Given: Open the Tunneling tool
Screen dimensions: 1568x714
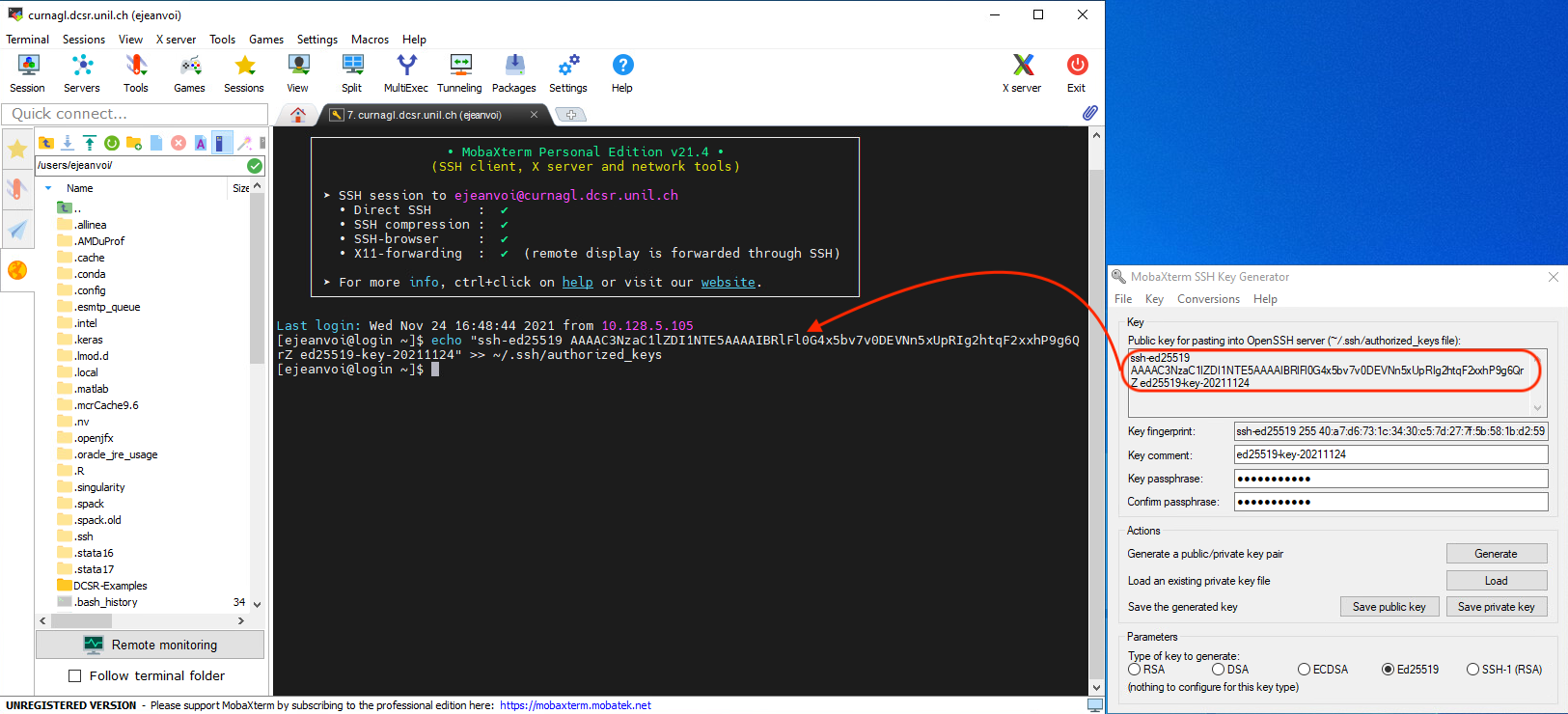Looking at the screenshot, I should click(459, 73).
